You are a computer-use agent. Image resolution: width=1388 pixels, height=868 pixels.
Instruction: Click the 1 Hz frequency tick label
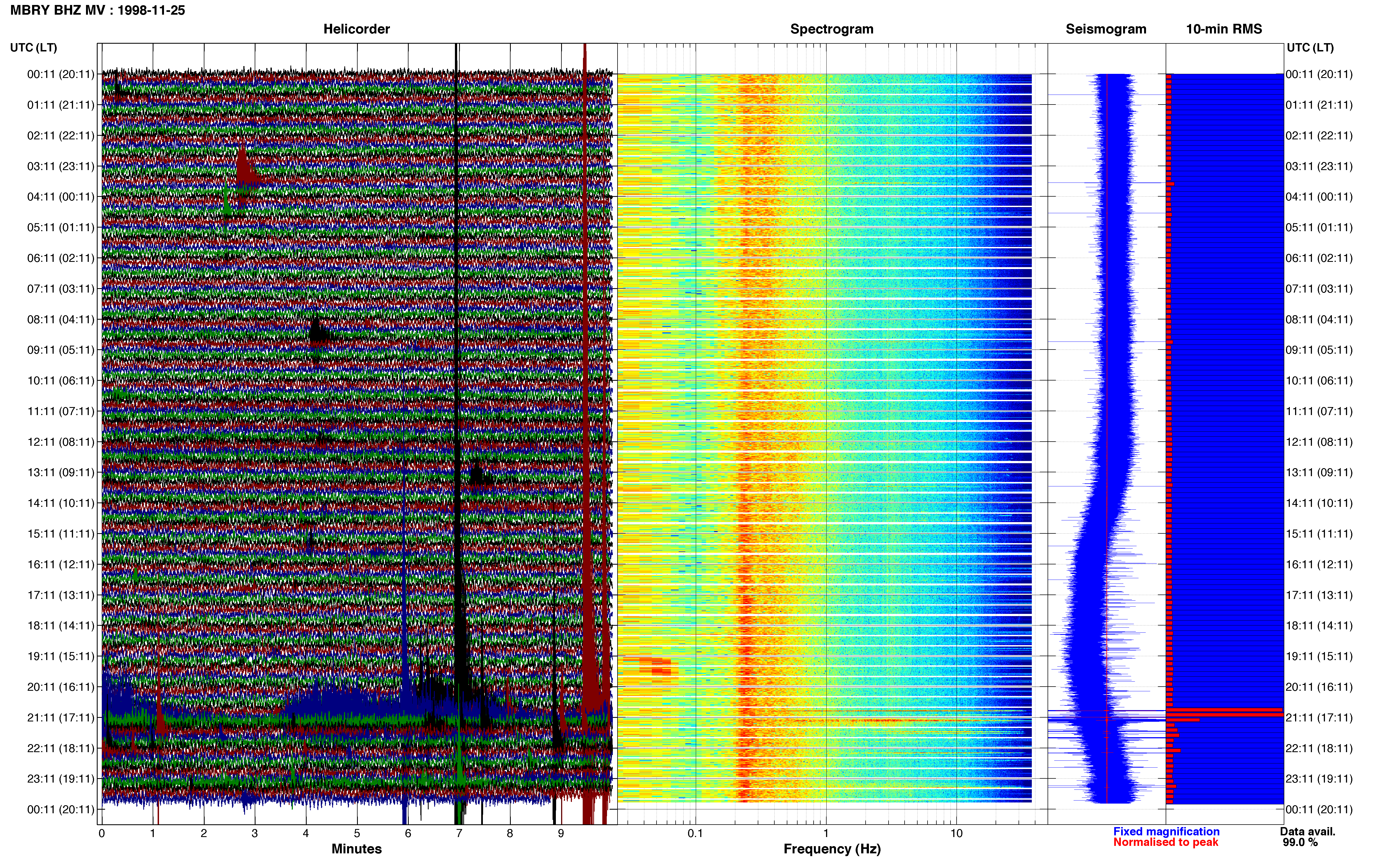click(826, 833)
